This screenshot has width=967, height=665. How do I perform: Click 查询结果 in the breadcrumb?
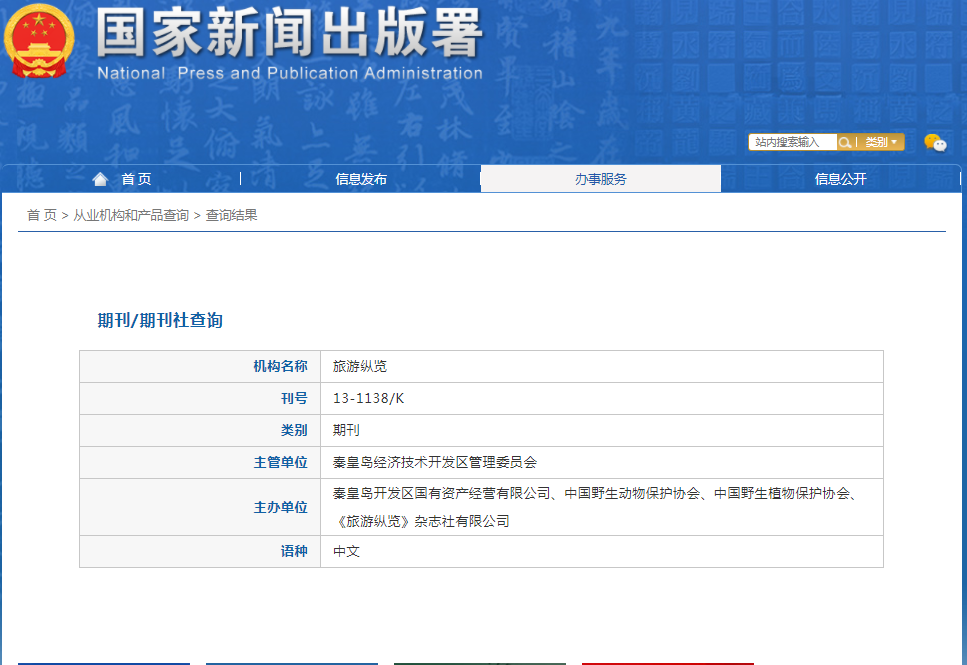click(232, 215)
